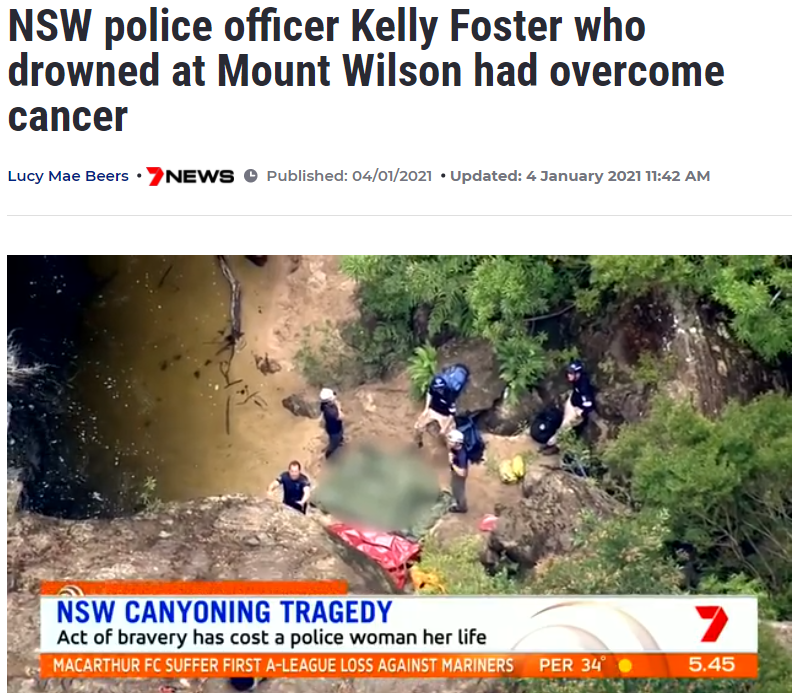Click the Updated 4 January 2021 timestamp
Viewport: 798px width, 693px height.
[x=580, y=176]
